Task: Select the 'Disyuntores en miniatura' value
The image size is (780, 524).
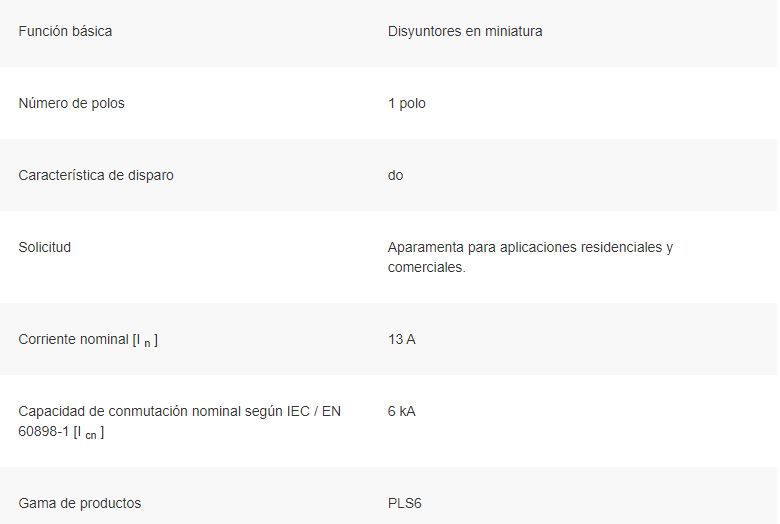Action: pos(465,31)
